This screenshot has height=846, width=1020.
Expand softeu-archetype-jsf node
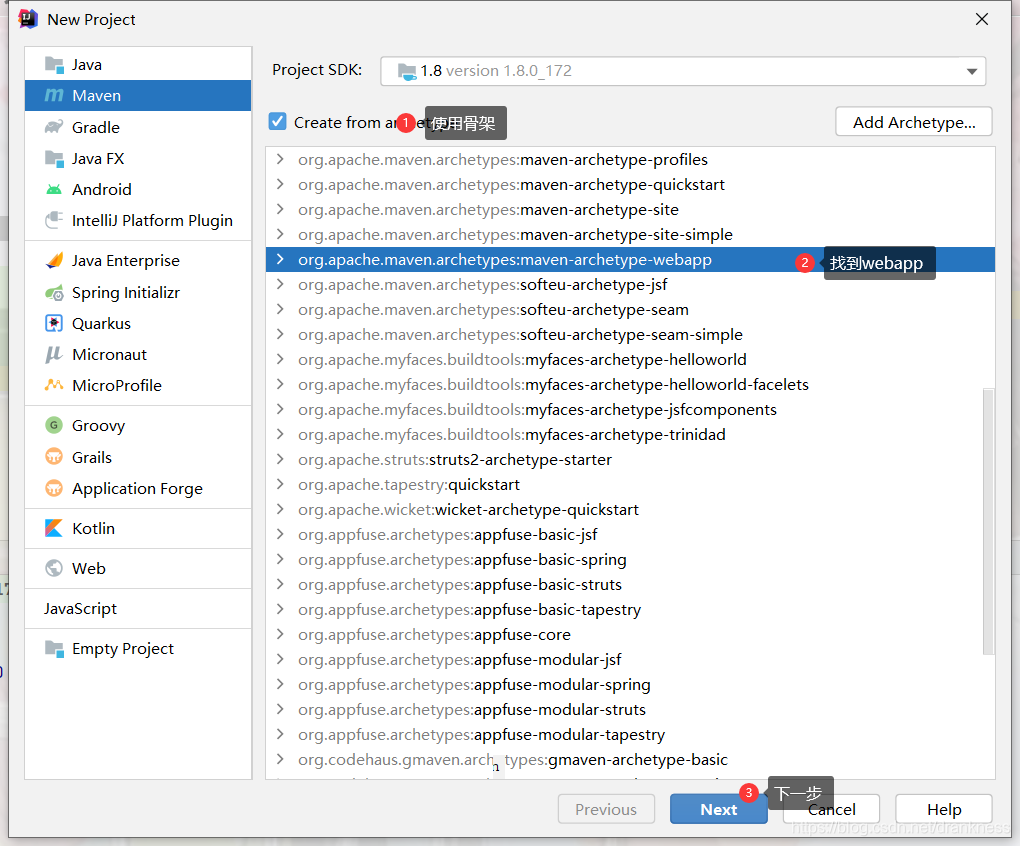click(x=280, y=284)
